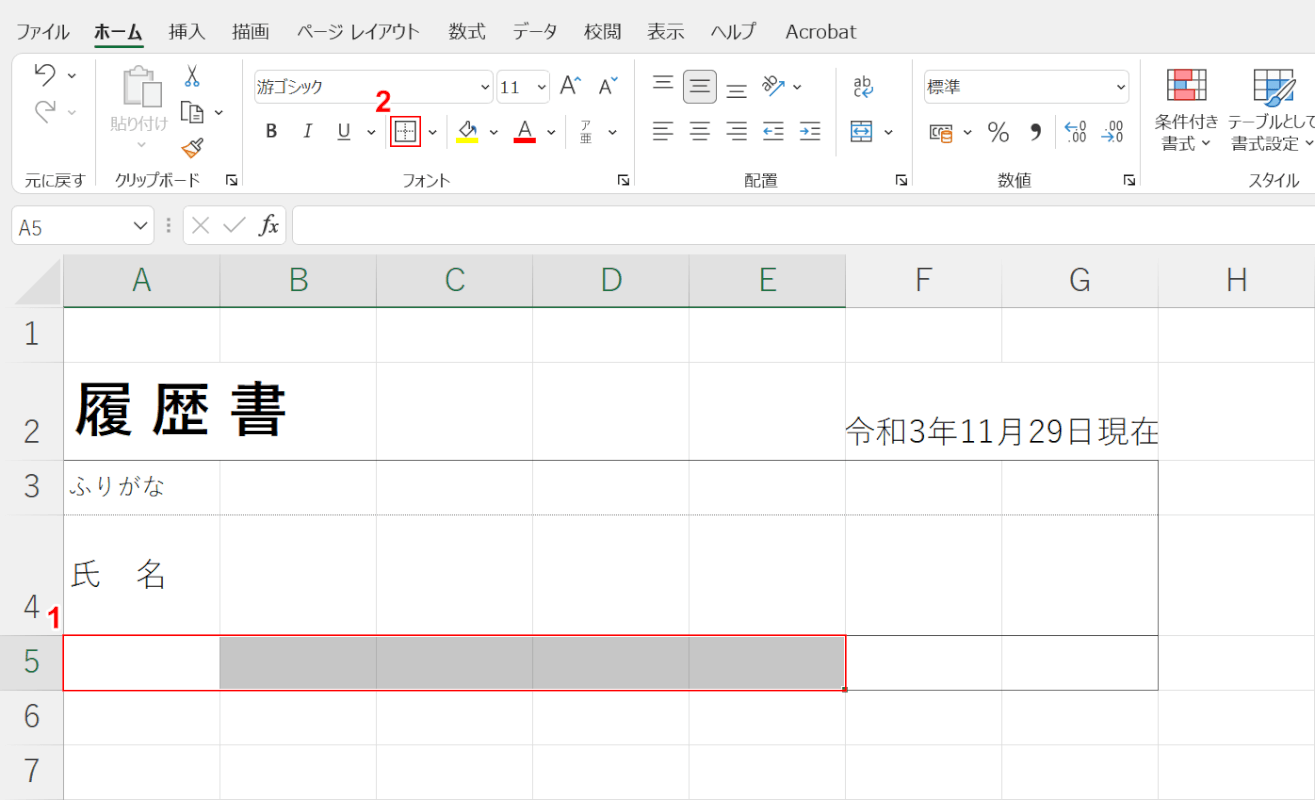The width and height of the screenshot is (1315, 800).
Task: Open Conditional Formatting (条件付き書式)
Action: [x=1187, y=110]
